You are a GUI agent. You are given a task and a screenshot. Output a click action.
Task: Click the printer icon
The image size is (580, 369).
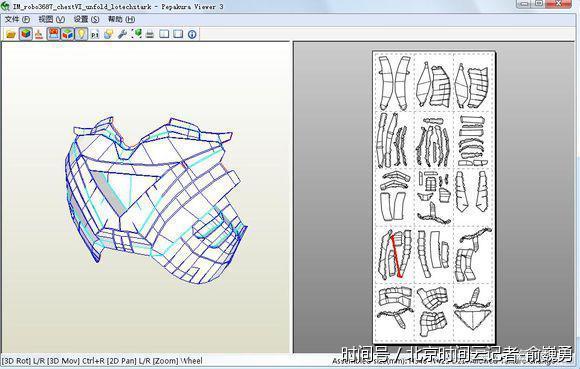pos(150,34)
